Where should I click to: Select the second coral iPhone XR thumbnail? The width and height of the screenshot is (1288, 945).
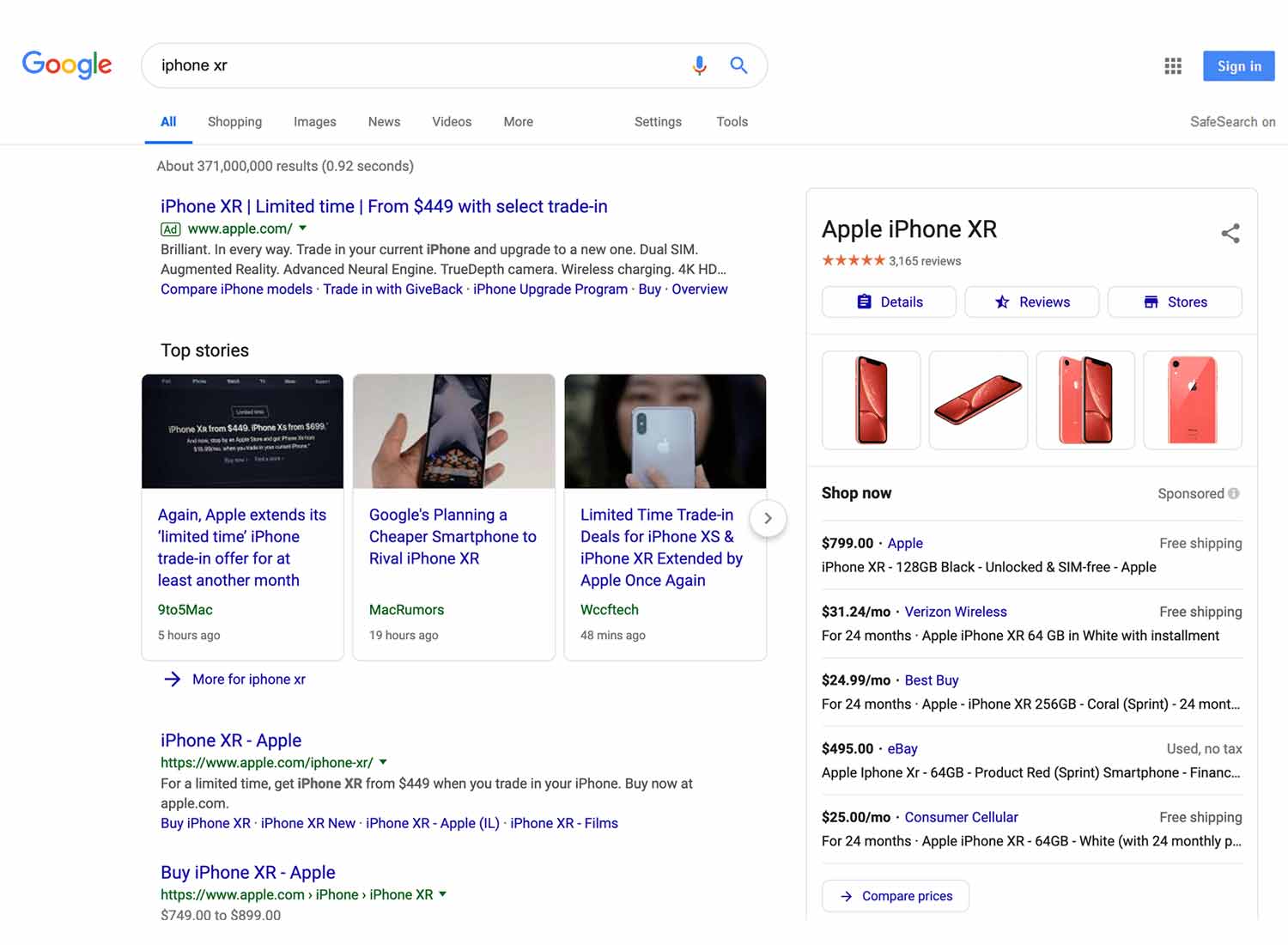pyautogui.click(x=978, y=399)
